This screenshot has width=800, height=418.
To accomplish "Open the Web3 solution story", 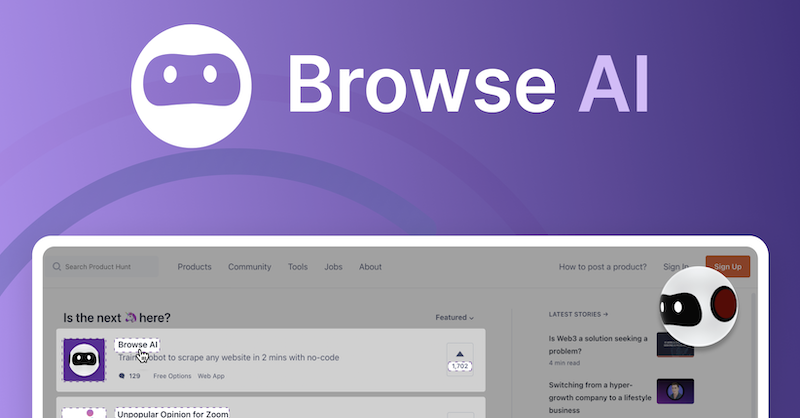I will (x=598, y=345).
